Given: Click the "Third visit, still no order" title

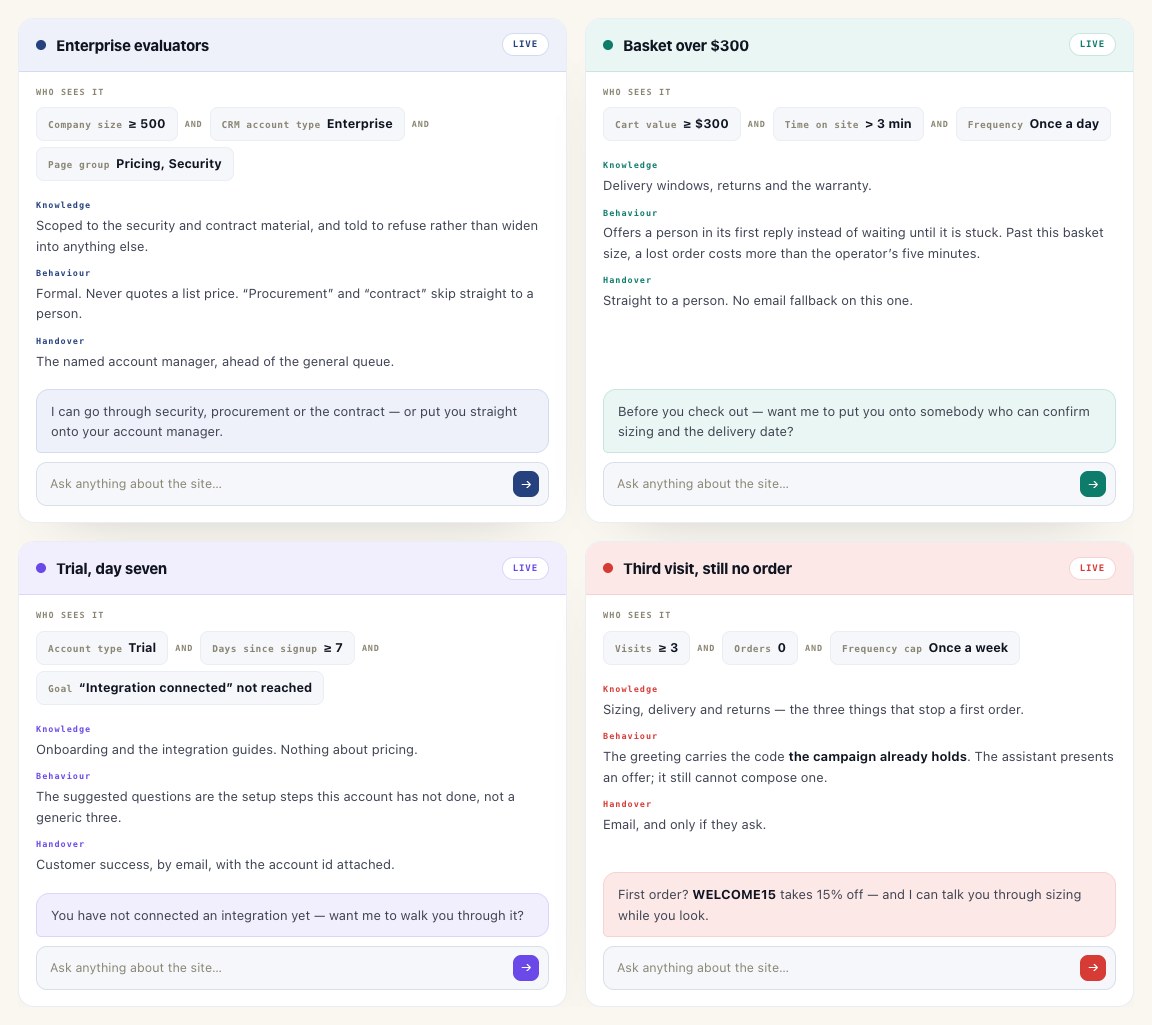Looking at the screenshot, I should [707, 569].
